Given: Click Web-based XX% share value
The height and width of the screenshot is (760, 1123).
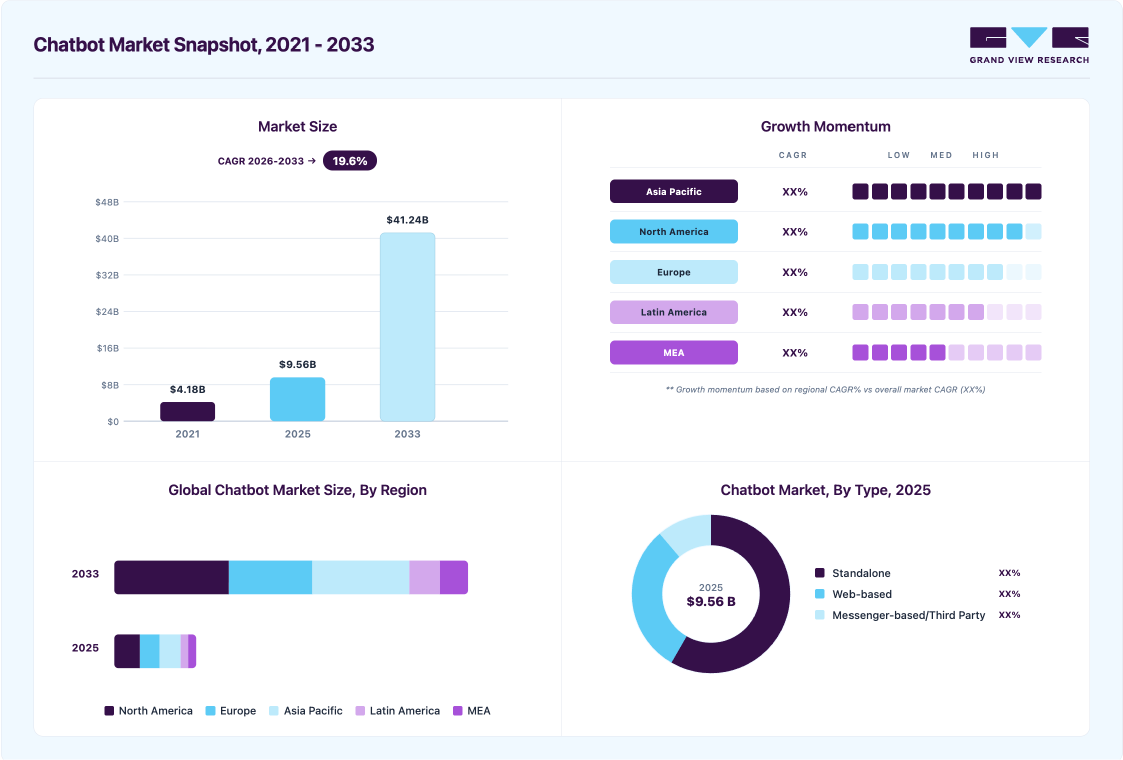Looking at the screenshot, I should [x=1009, y=594].
